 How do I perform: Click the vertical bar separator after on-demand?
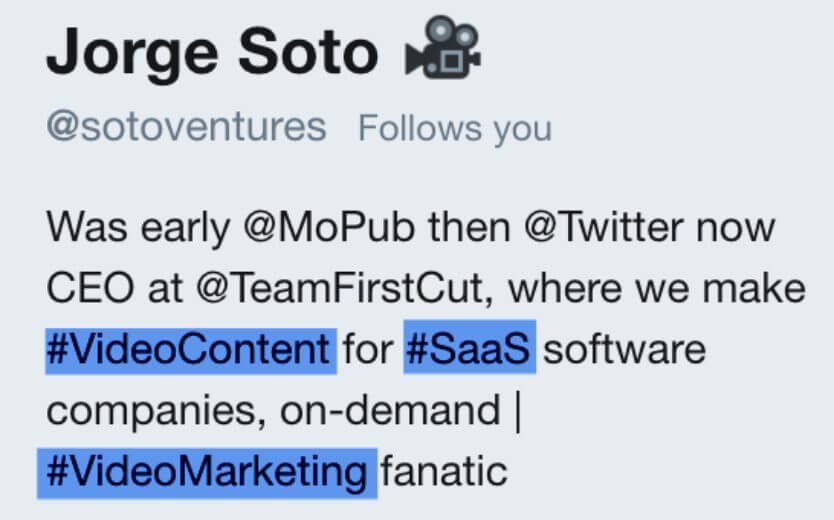coord(517,411)
